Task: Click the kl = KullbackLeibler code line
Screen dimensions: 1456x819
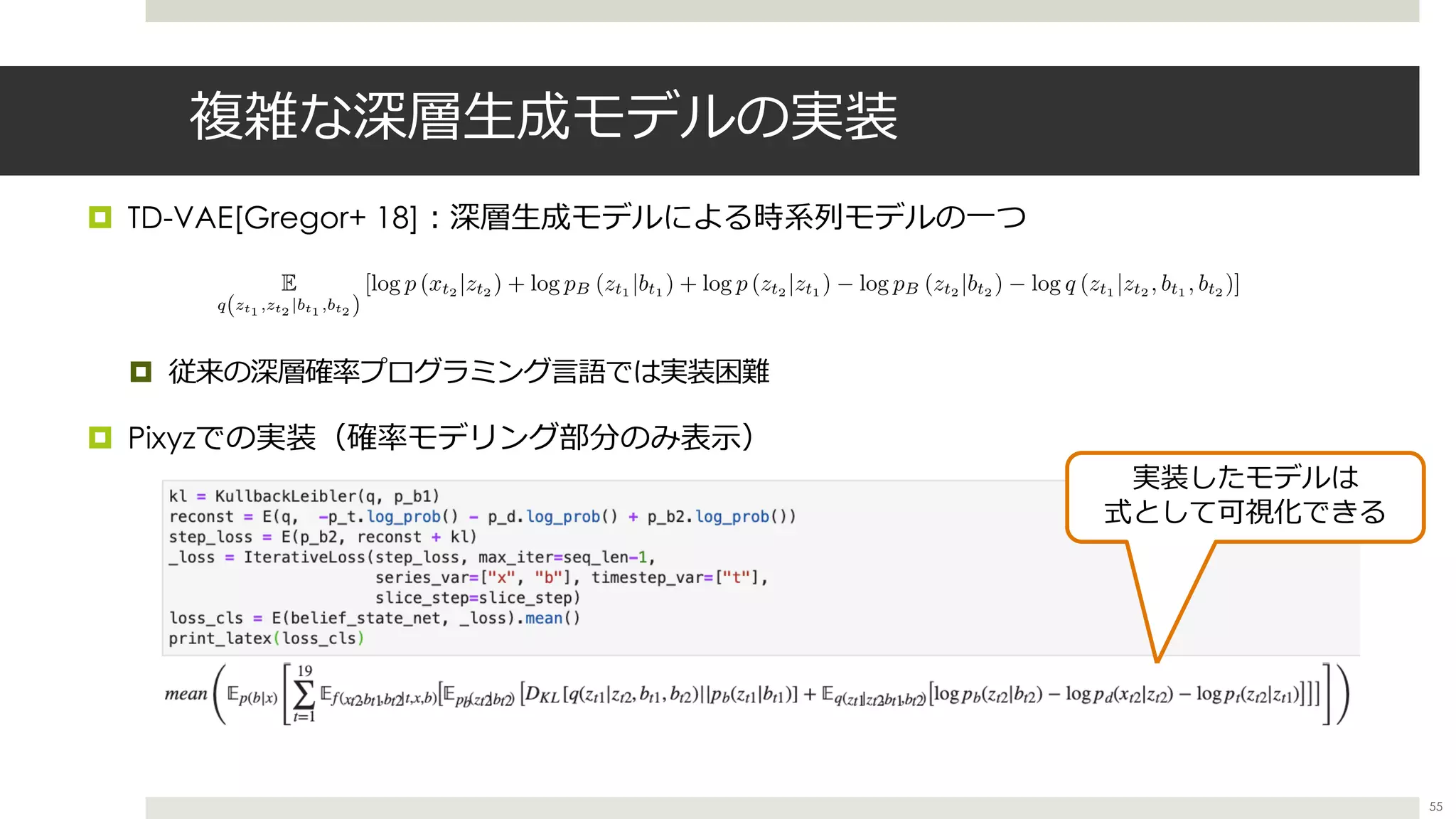Action: [x=304, y=496]
